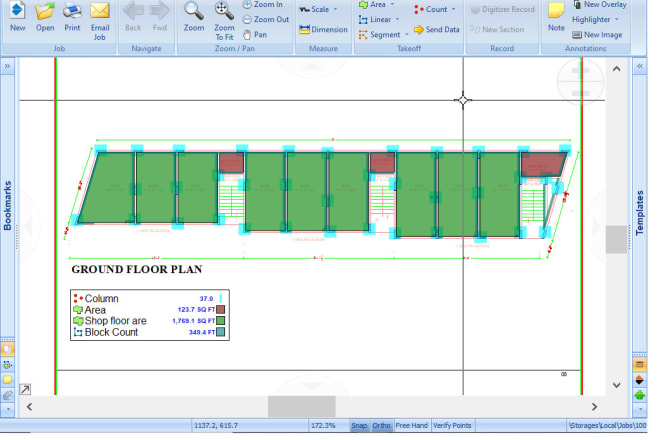Open the Bookmarks side tab
The width and height of the screenshot is (660, 440).
click(8, 205)
